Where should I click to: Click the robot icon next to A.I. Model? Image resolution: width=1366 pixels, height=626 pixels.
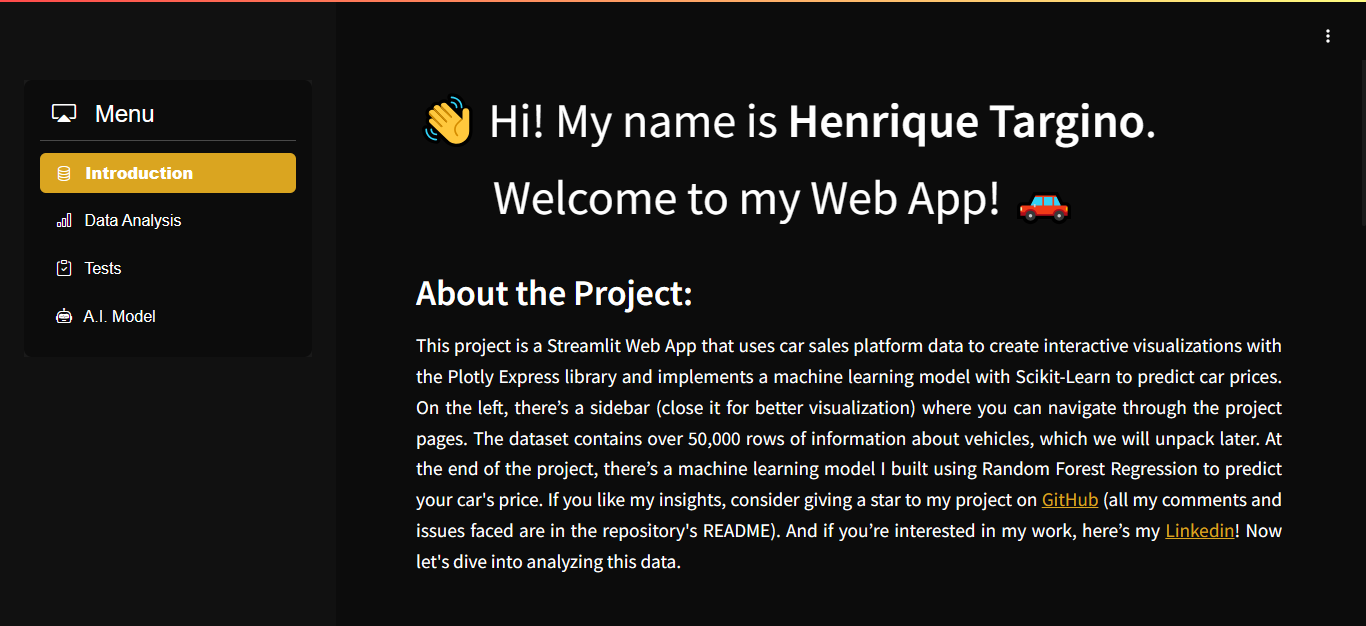coord(64,317)
